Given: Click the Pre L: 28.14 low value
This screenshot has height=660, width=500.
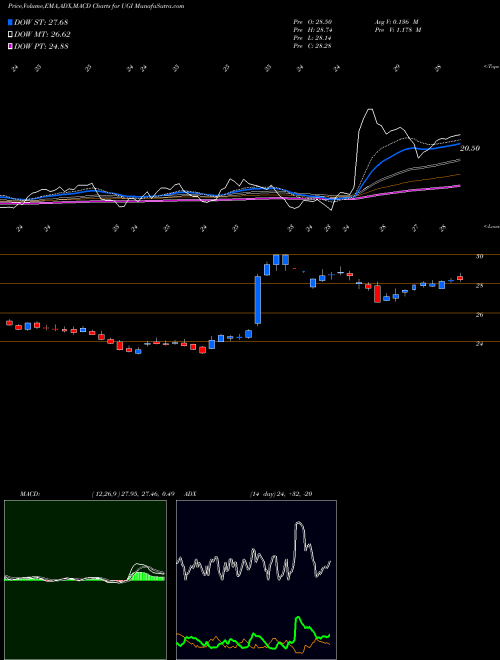Looking at the screenshot, I should pyautogui.click(x=313, y=38).
